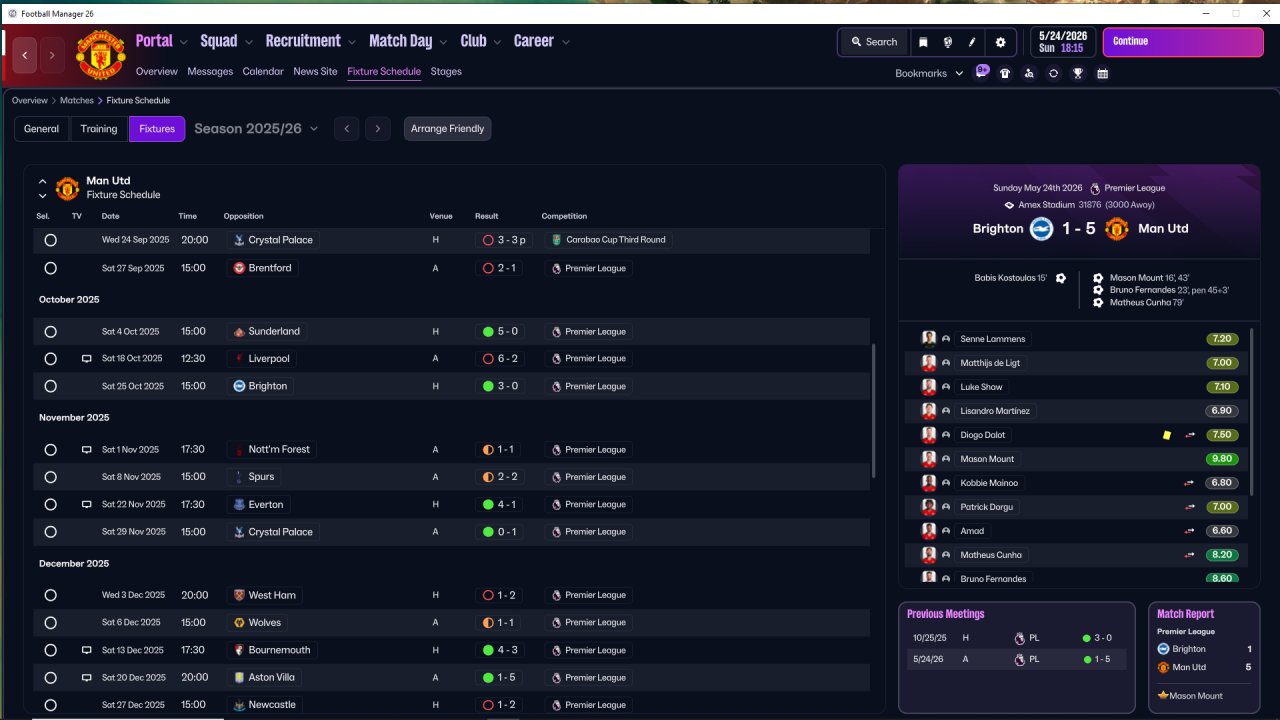Switch to the General tab

tap(42, 129)
